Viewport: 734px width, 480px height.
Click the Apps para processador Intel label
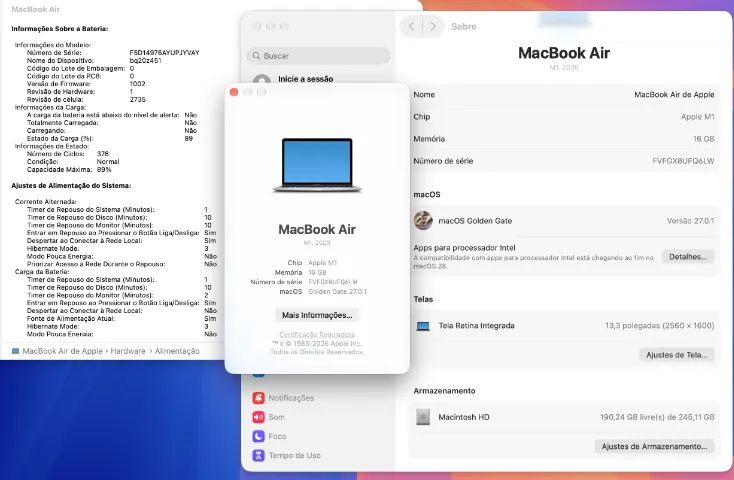464,248
